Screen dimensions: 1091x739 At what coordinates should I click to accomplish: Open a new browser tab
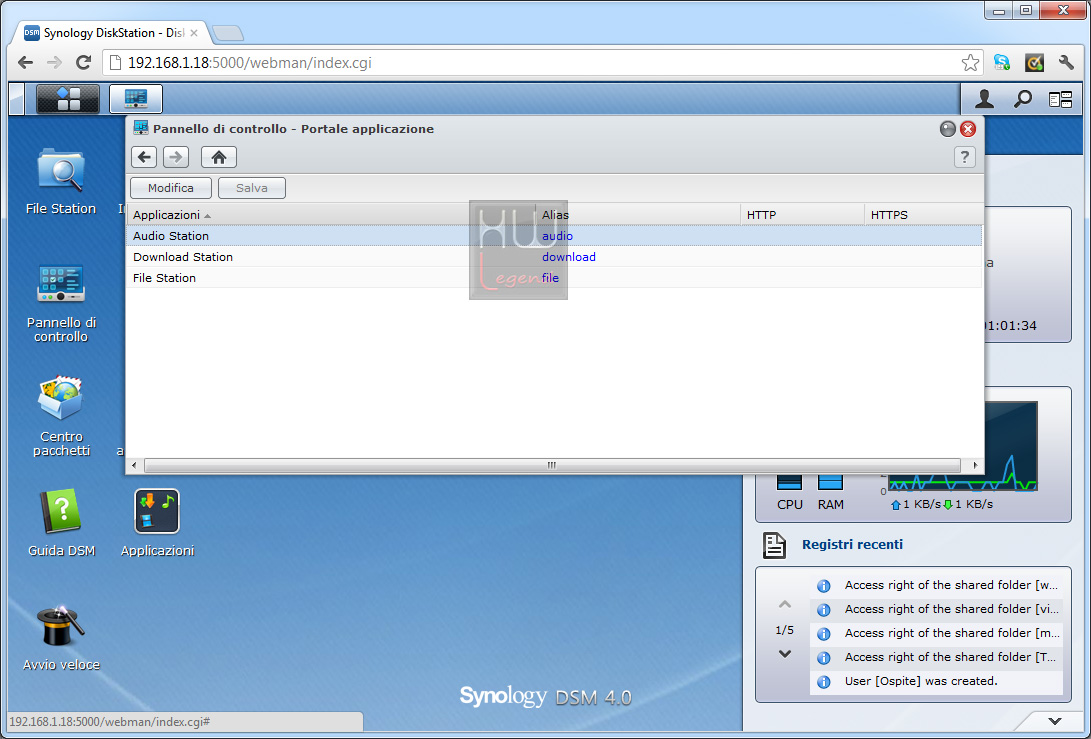coord(228,33)
